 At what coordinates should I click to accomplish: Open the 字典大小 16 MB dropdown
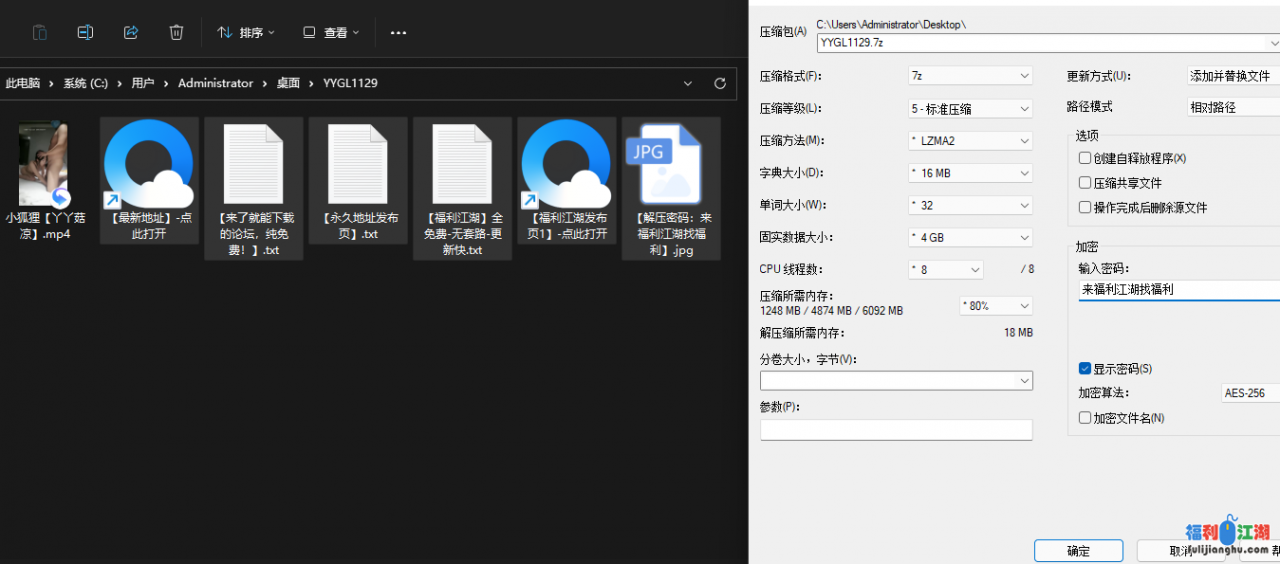tap(969, 173)
